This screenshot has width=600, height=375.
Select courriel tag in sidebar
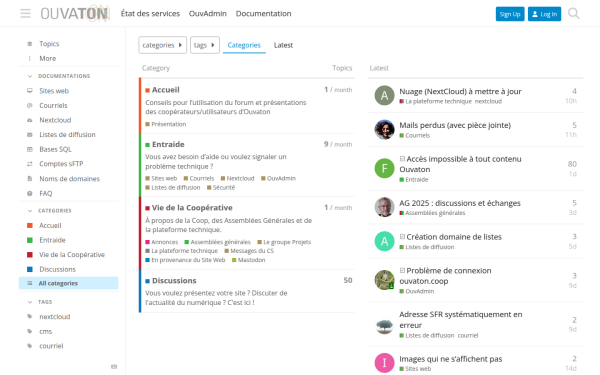[x=51, y=346]
